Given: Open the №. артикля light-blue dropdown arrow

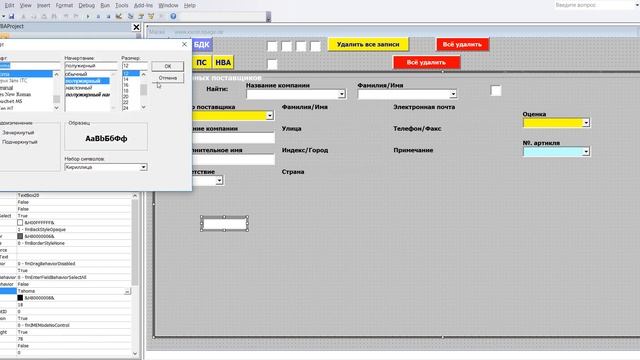Looking at the screenshot, I should (586, 151).
